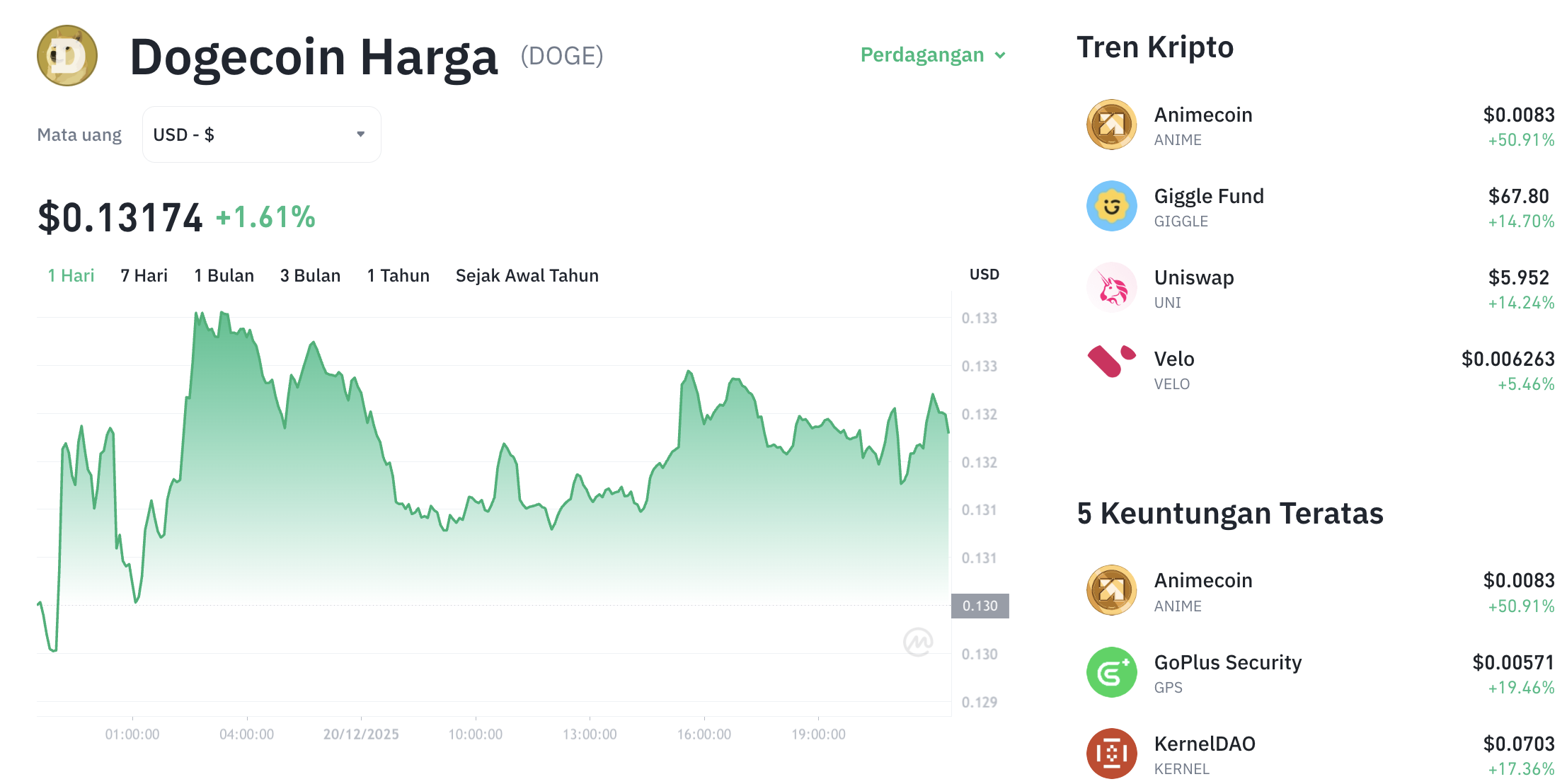Click the GoPlus Security icon
This screenshot has width=1567, height=784.
tap(1111, 672)
